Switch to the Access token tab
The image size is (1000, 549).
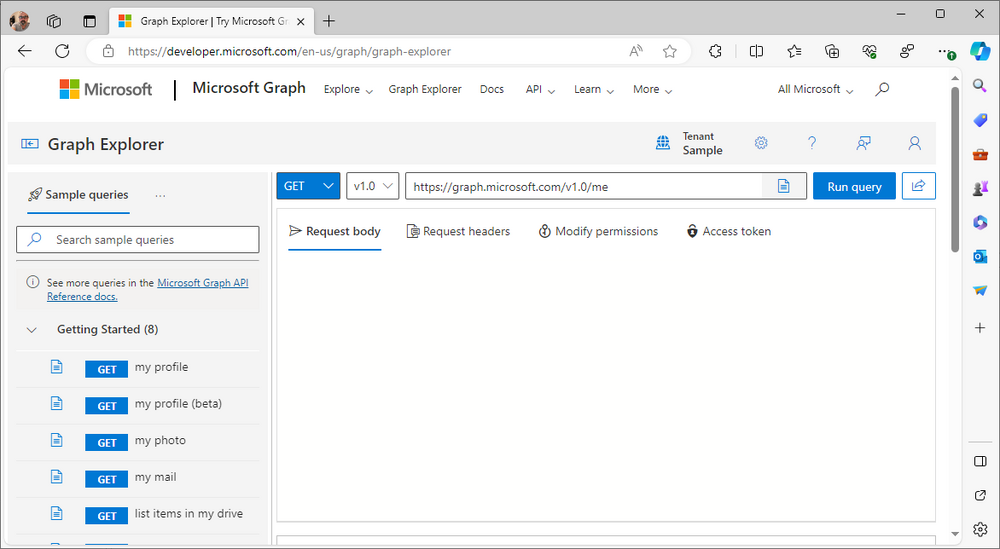click(x=728, y=231)
